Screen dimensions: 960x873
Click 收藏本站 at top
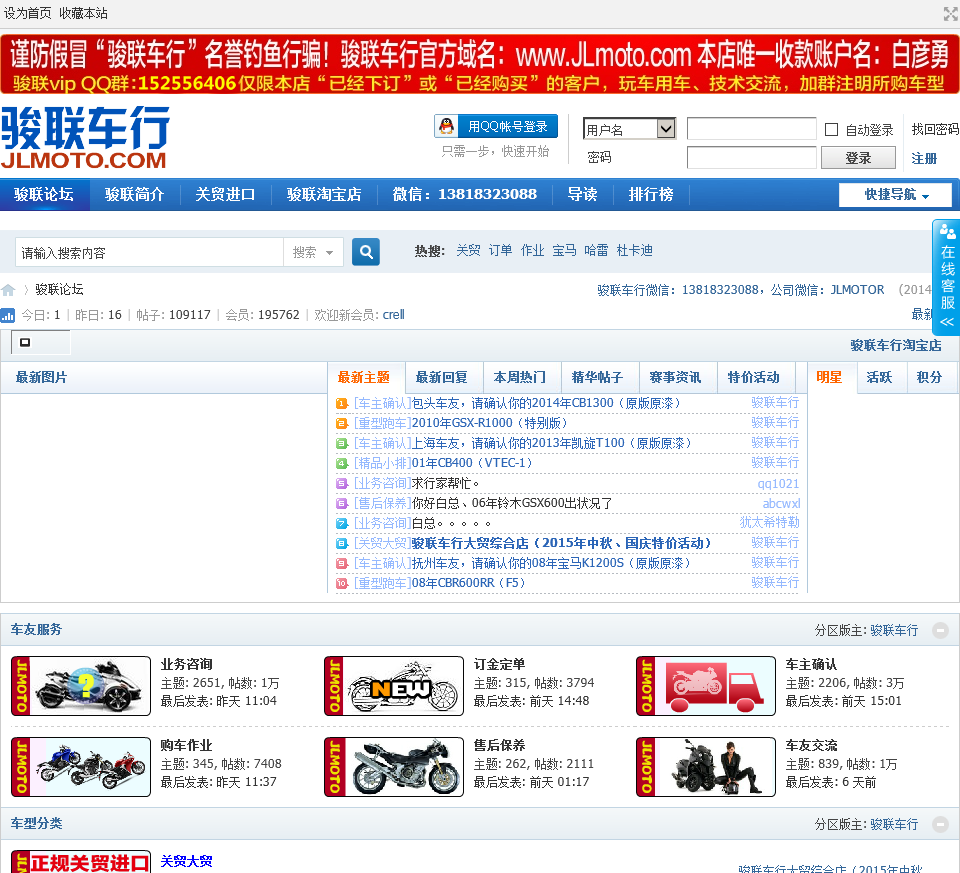[x=83, y=13]
